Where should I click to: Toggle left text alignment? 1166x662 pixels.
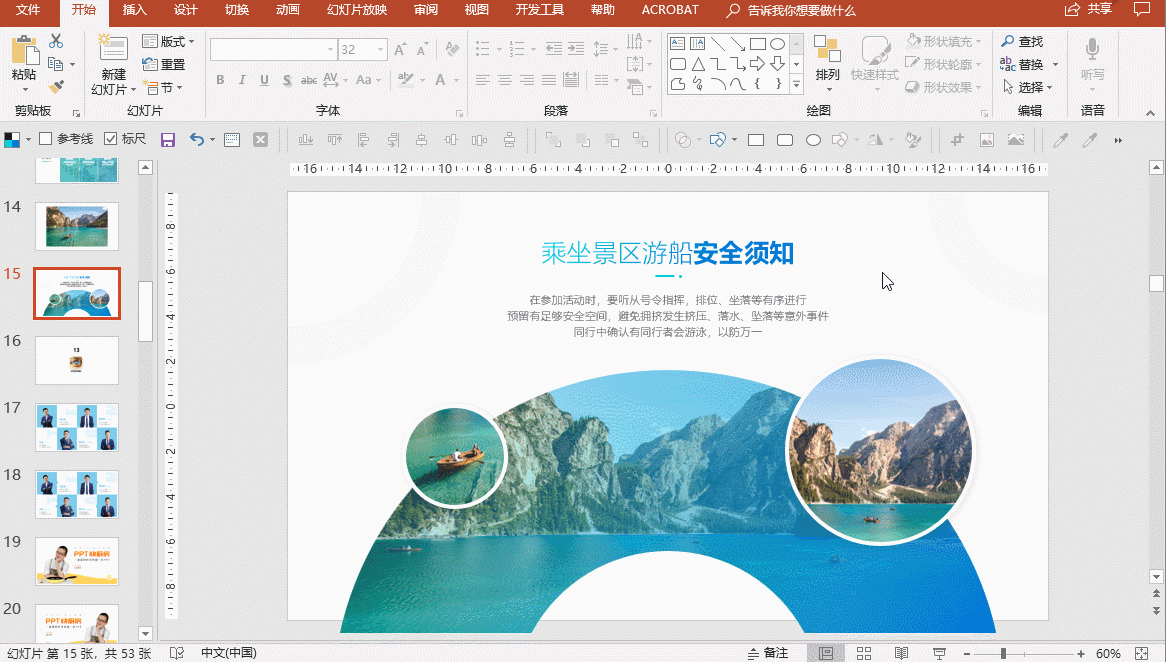tap(483, 80)
